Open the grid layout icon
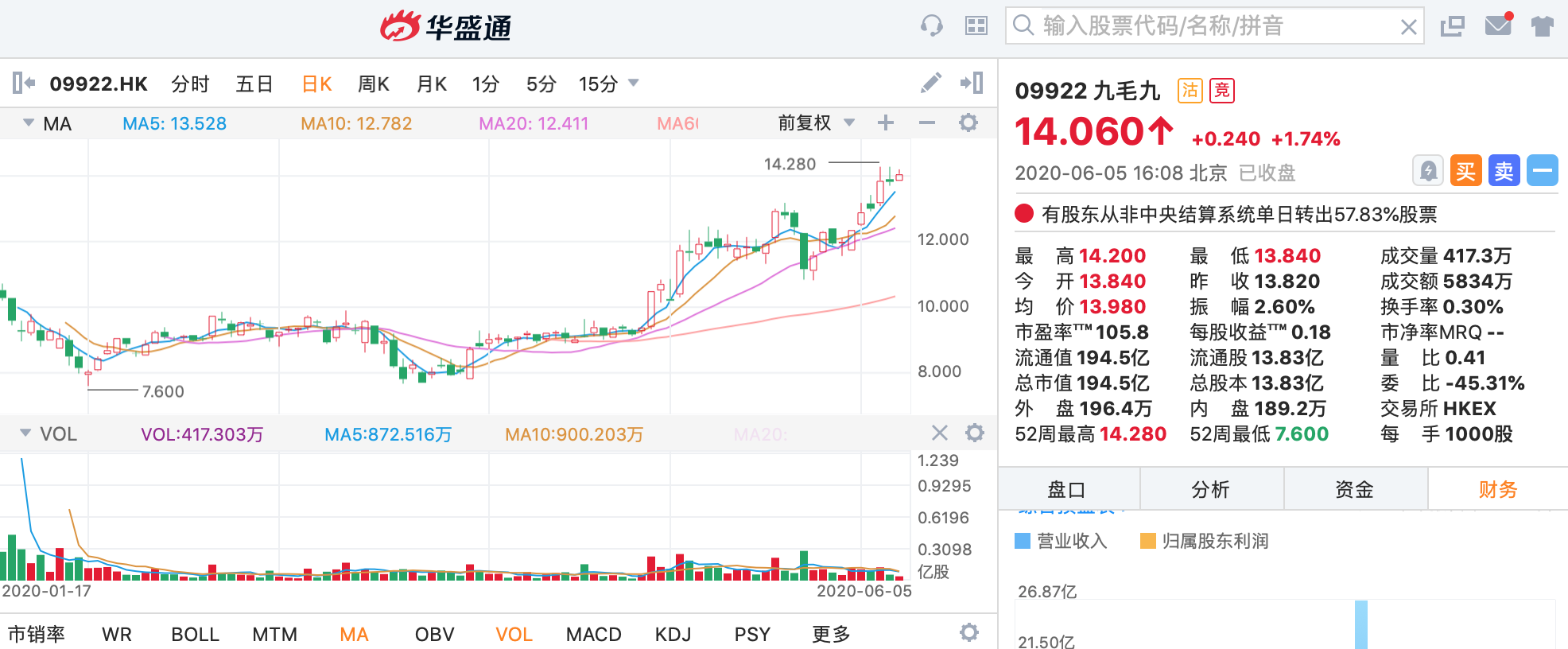 click(976, 26)
